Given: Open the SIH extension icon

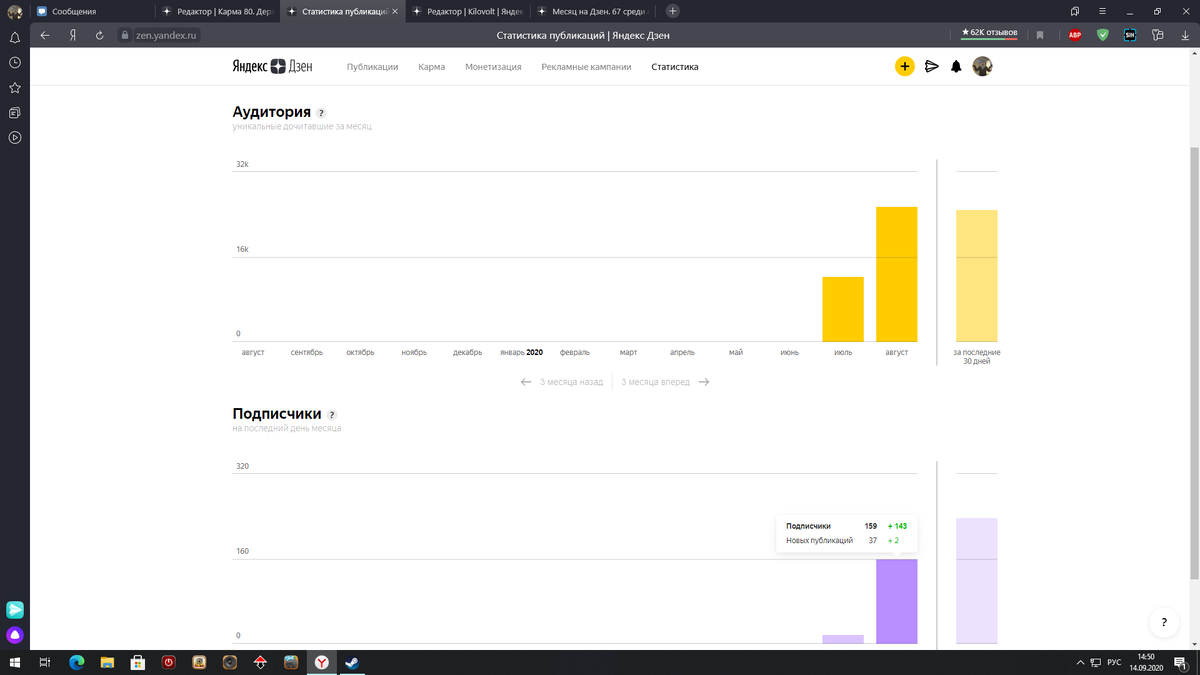Looking at the screenshot, I should tap(1130, 35).
